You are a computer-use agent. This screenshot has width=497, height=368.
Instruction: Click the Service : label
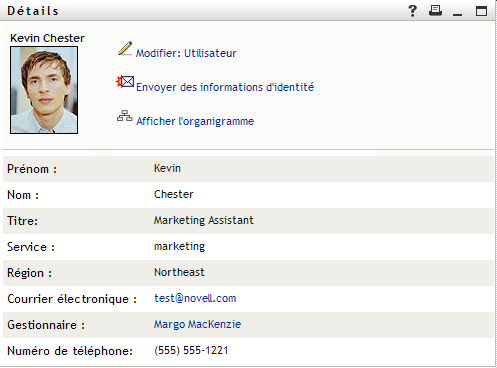(x=31, y=247)
